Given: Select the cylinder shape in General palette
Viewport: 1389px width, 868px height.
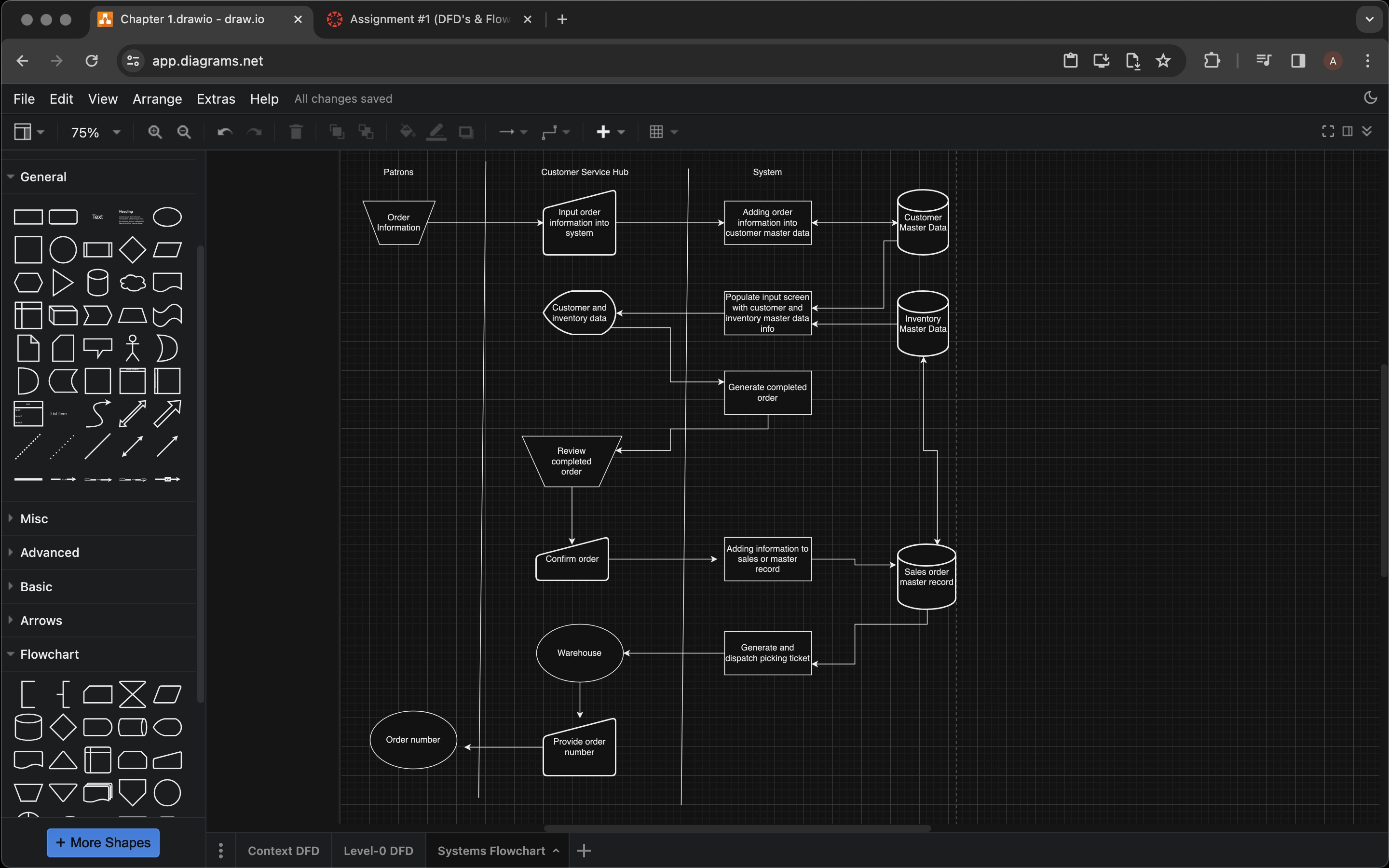Looking at the screenshot, I should [x=97, y=283].
